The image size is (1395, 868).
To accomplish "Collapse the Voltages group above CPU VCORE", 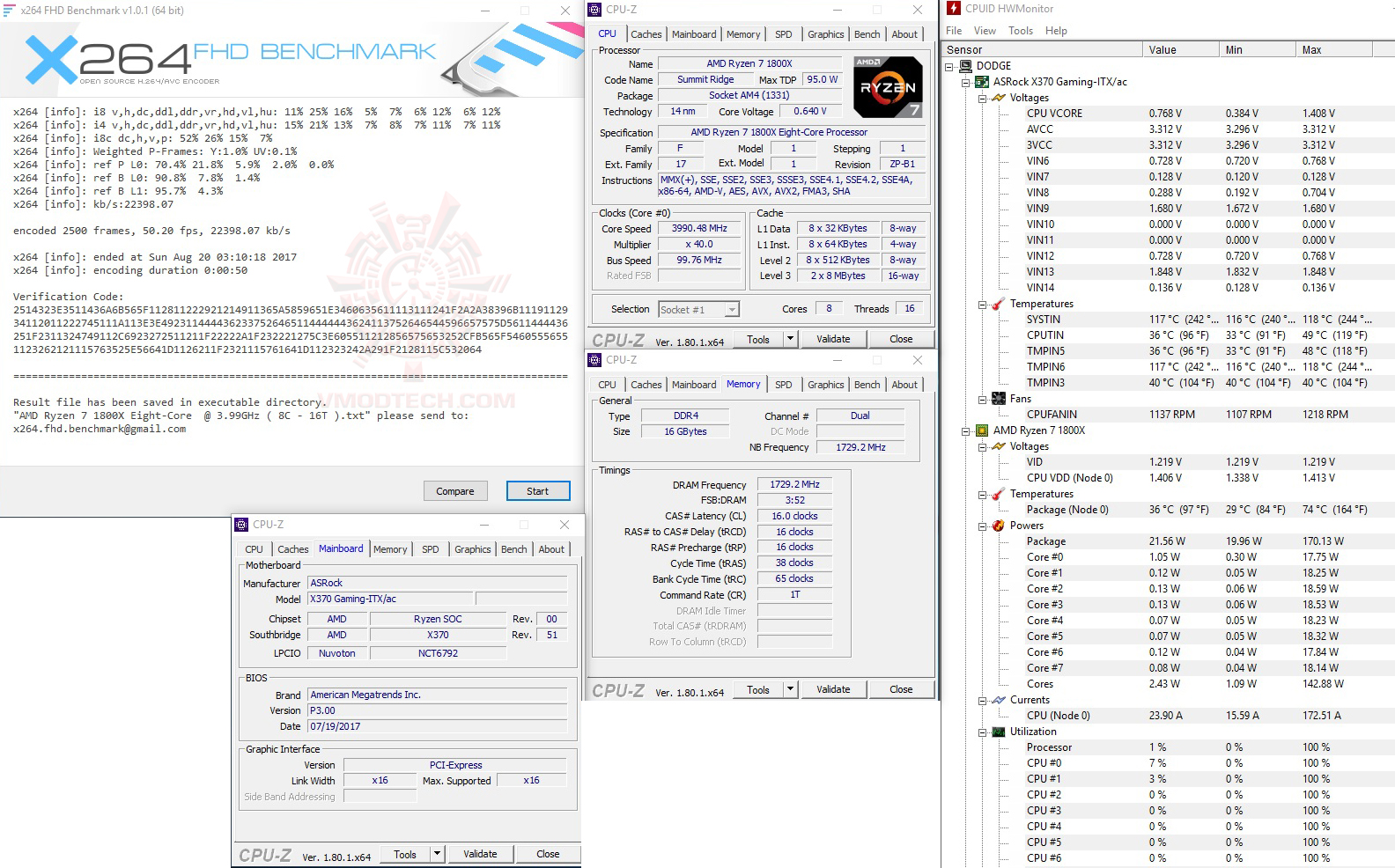I will (x=983, y=99).
